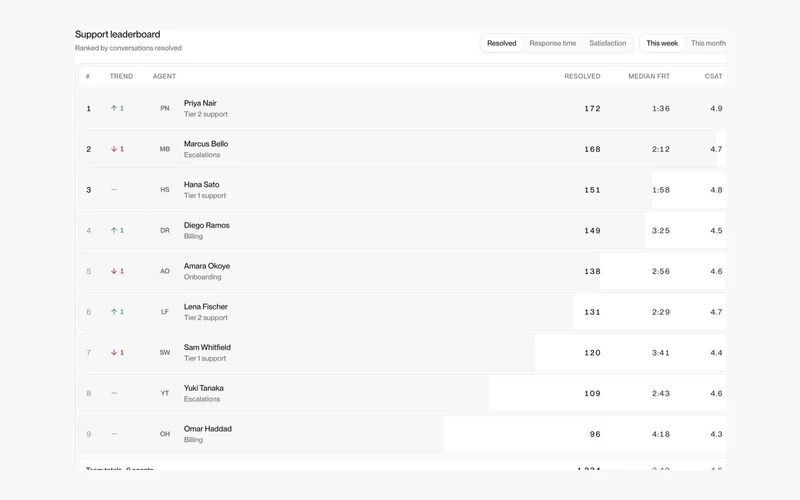Click the down trend arrow for Amara Okoye
This screenshot has height=500, width=800.
coord(114,271)
